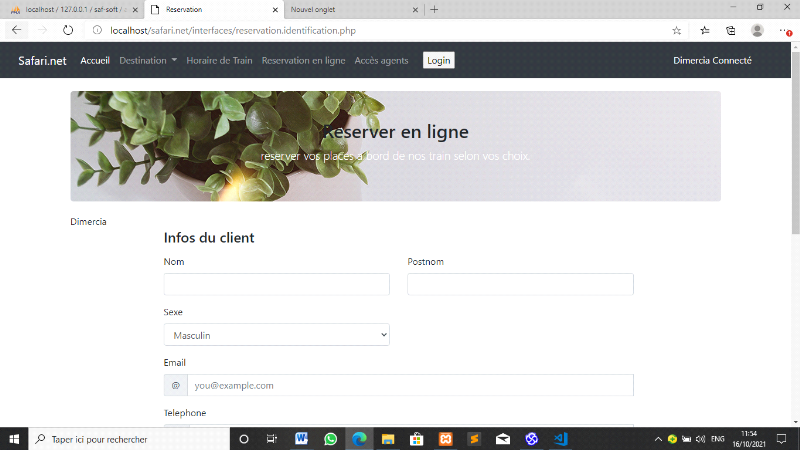
Task: Open Sublime Text from taskbar
Action: [x=474, y=439]
